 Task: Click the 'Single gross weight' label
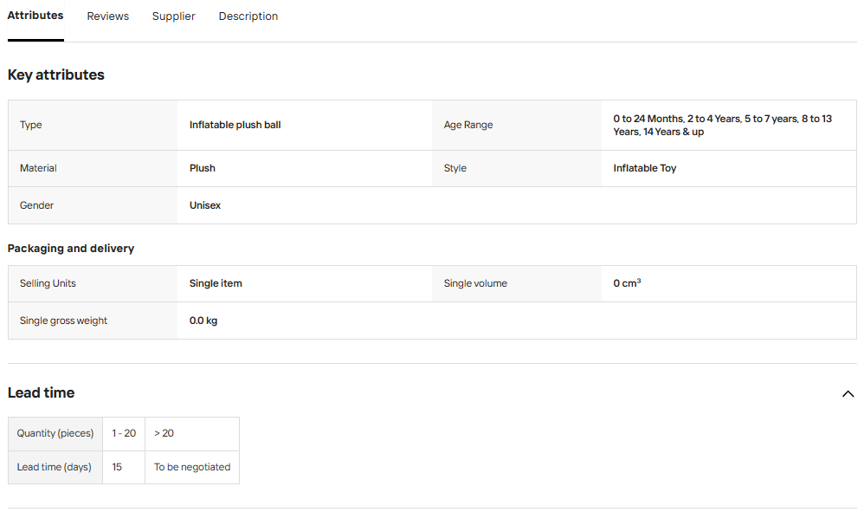tap(63, 320)
